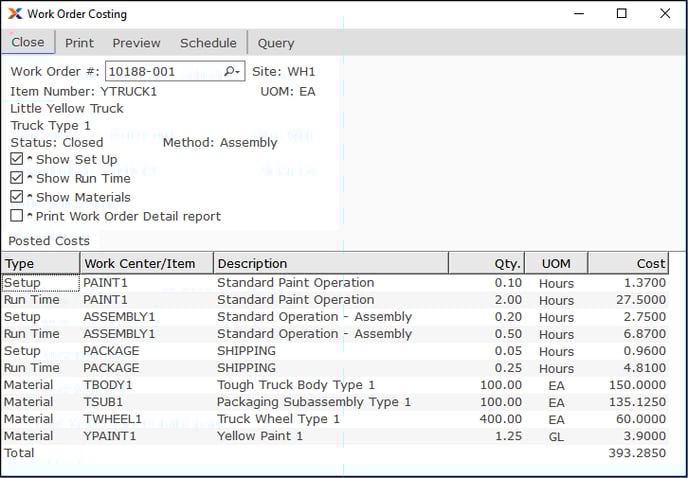Open the work order search magnifier dropdown
688x478 pixels.
[x=232, y=72]
